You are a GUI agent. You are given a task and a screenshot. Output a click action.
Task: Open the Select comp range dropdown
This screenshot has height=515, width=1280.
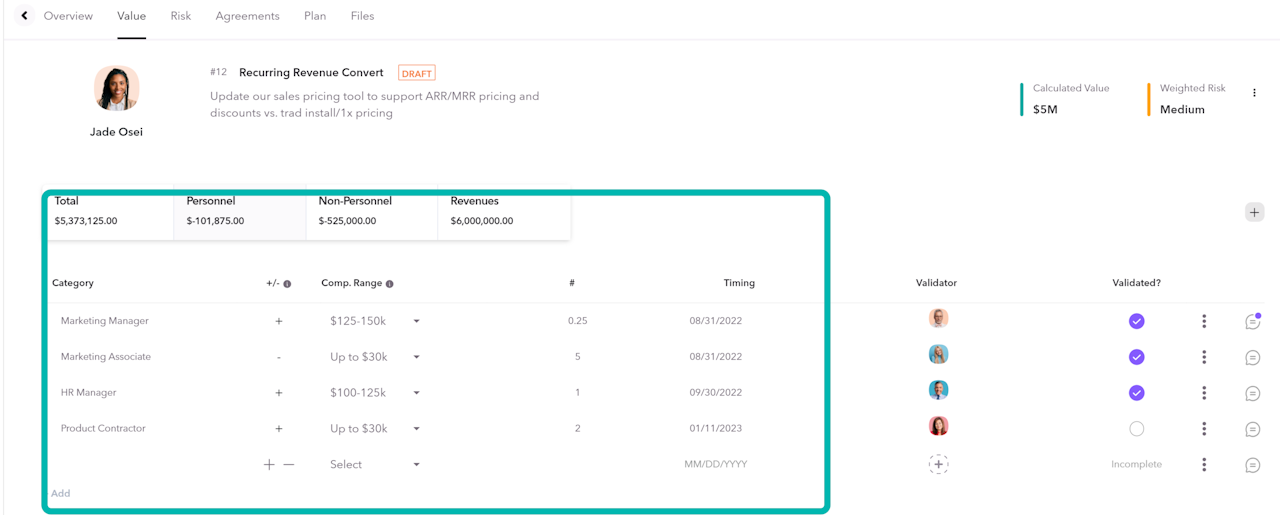point(416,465)
